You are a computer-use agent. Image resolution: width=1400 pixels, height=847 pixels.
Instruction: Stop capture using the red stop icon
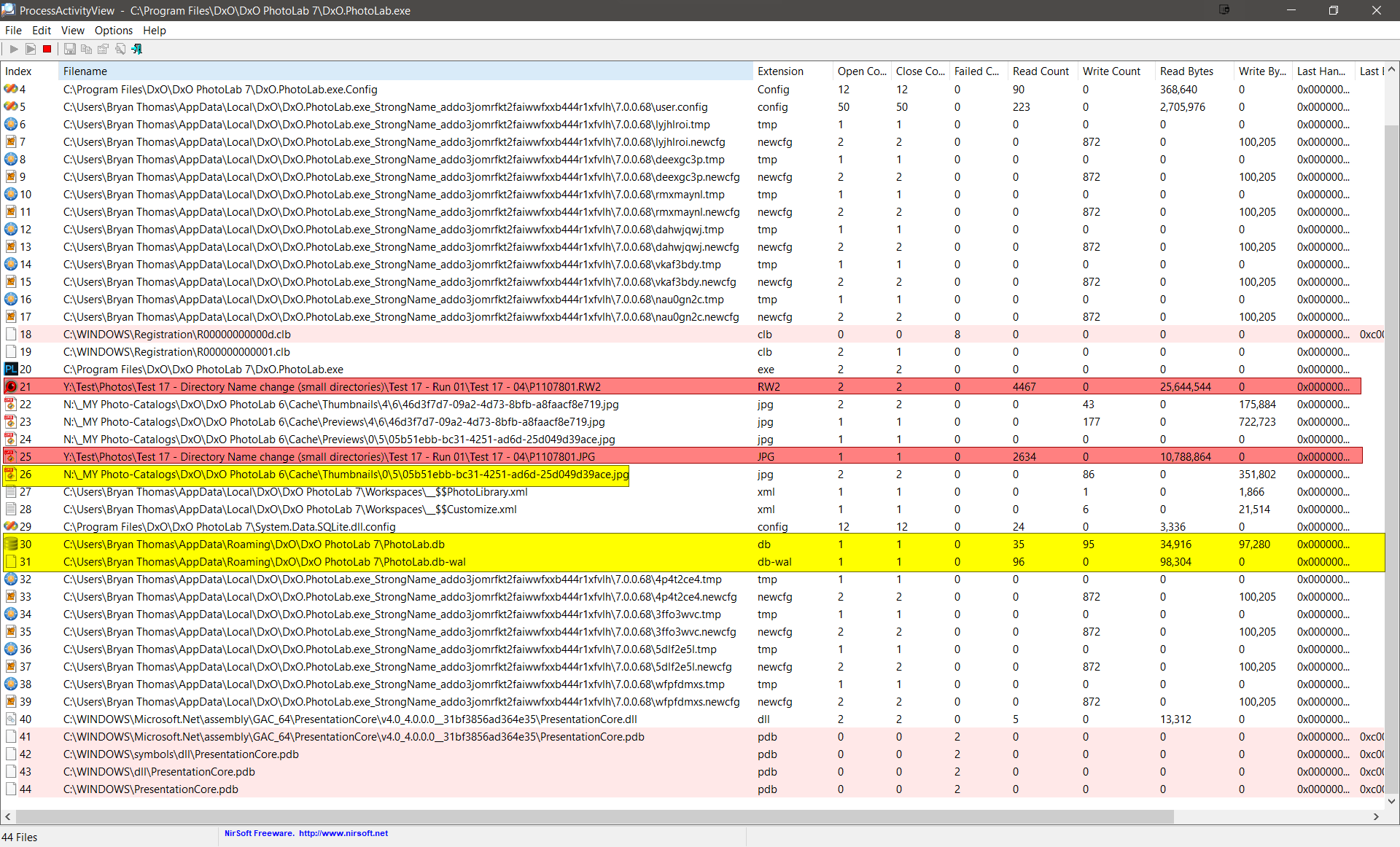47,49
